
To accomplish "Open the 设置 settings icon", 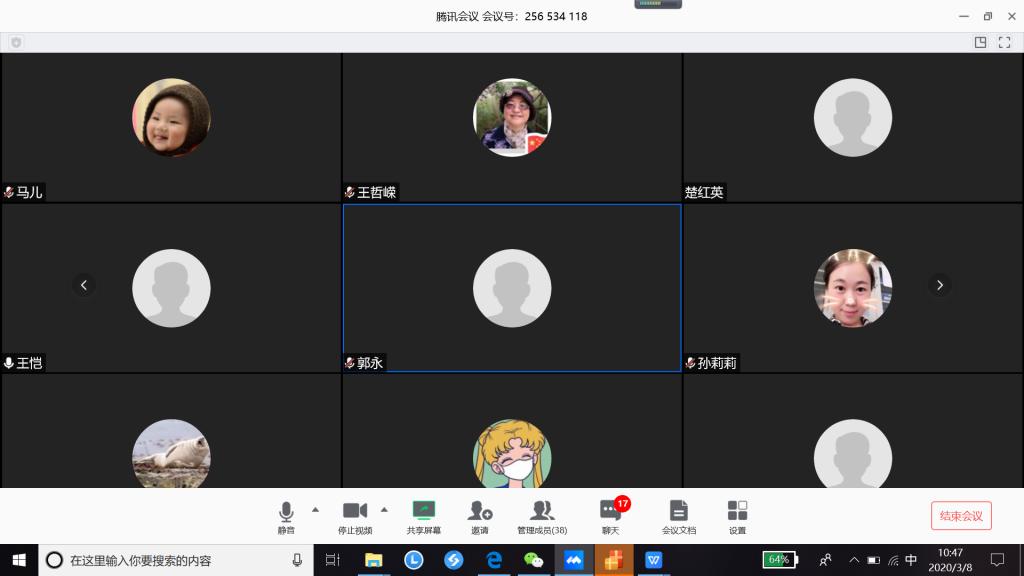I will (737, 516).
